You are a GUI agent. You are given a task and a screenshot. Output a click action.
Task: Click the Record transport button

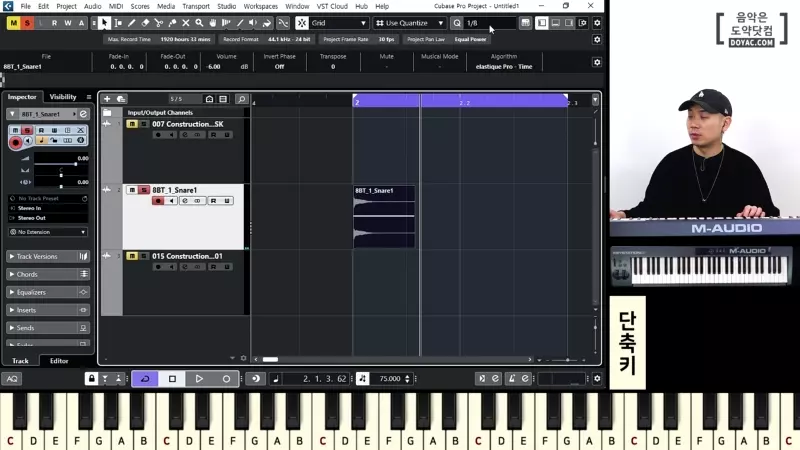pos(226,379)
